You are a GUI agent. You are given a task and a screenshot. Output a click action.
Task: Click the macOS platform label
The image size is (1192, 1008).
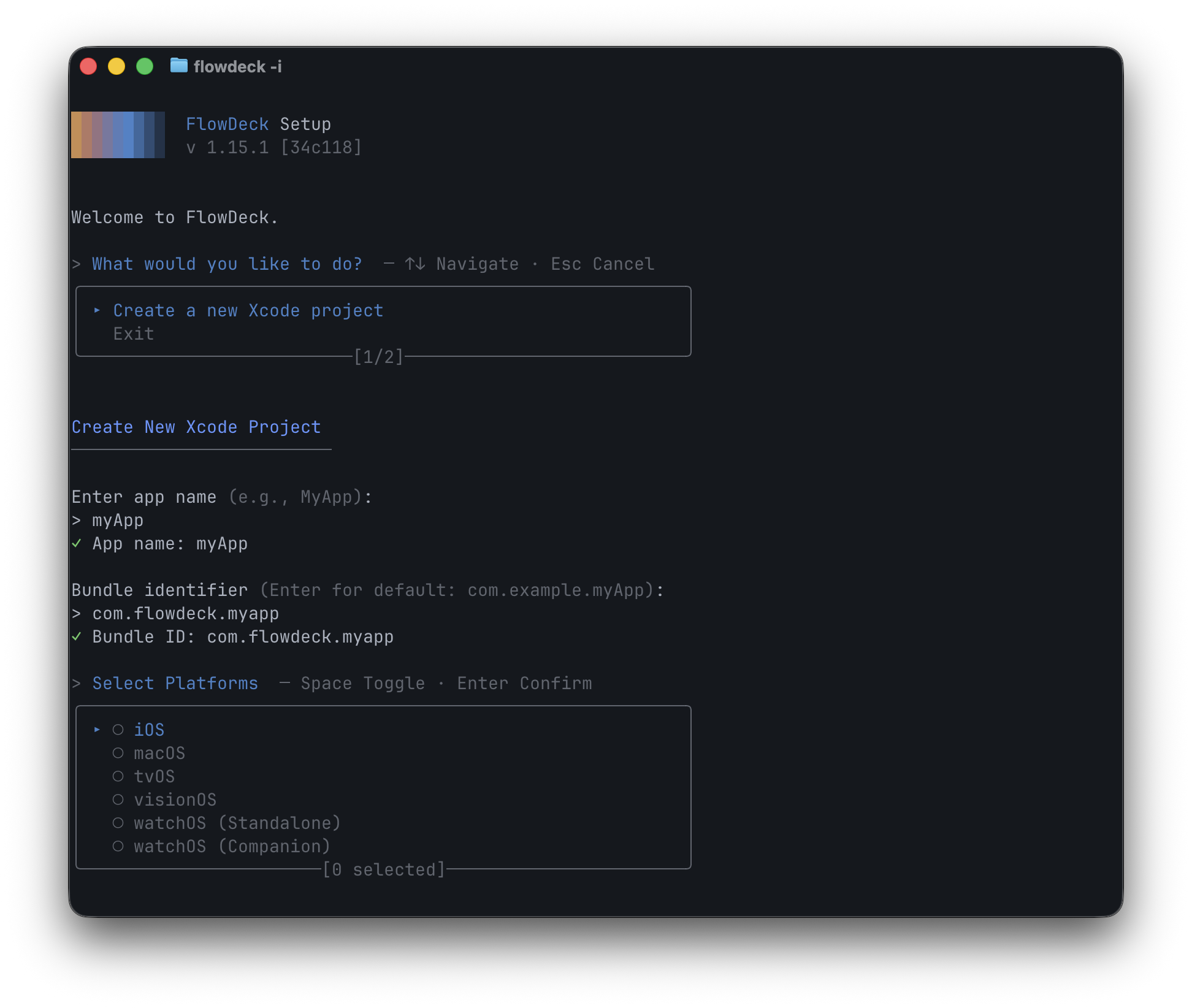[159, 753]
